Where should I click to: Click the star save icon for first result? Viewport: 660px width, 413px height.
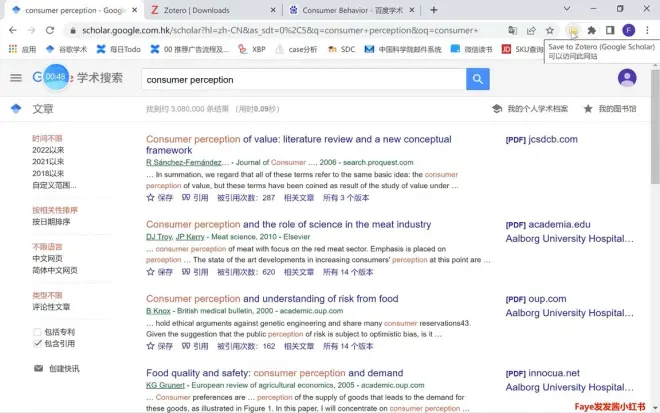[x=150, y=197]
